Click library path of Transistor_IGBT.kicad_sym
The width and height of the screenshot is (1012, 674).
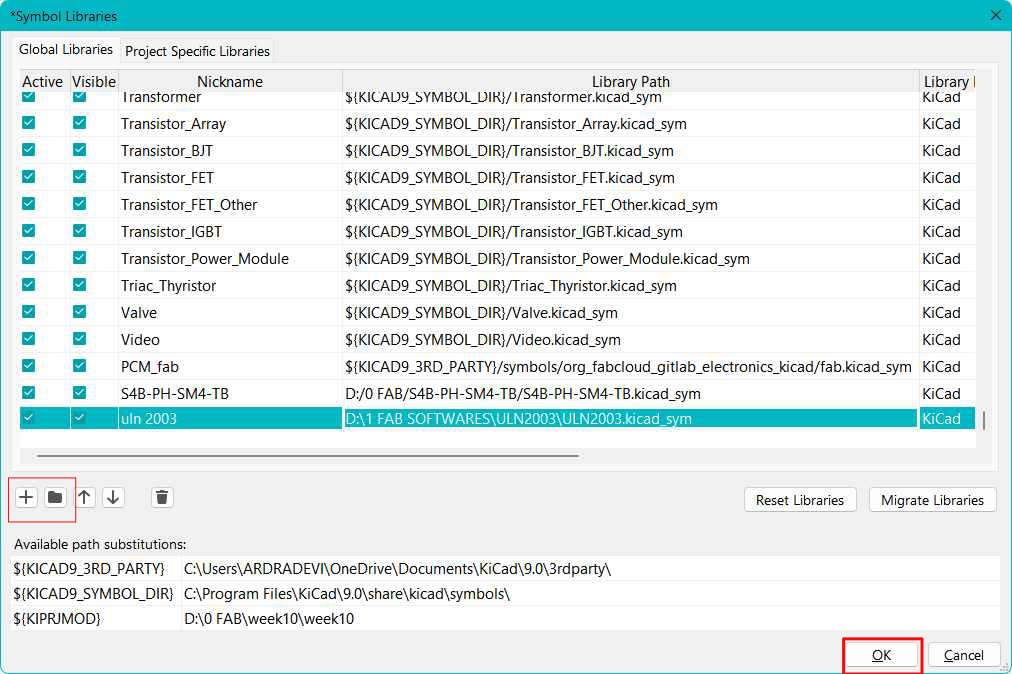(631, 232)
